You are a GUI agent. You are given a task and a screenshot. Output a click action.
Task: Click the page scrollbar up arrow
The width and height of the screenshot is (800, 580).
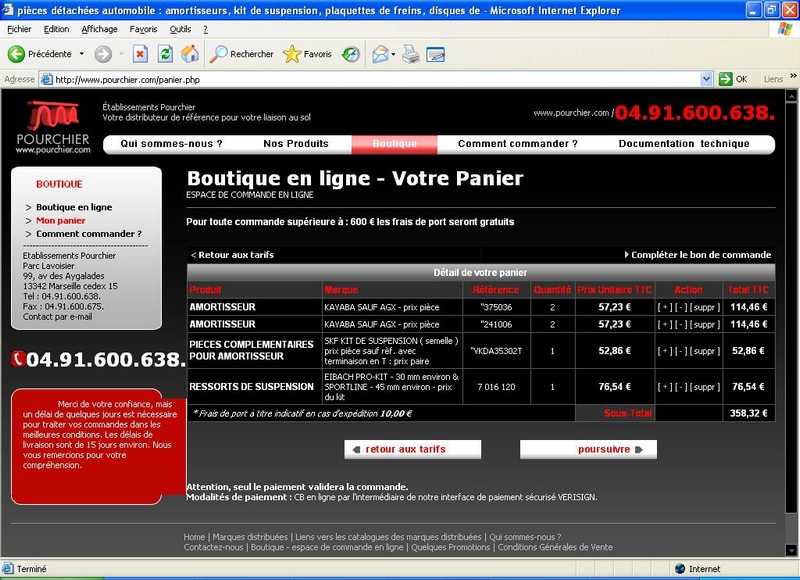click(791, 96)
